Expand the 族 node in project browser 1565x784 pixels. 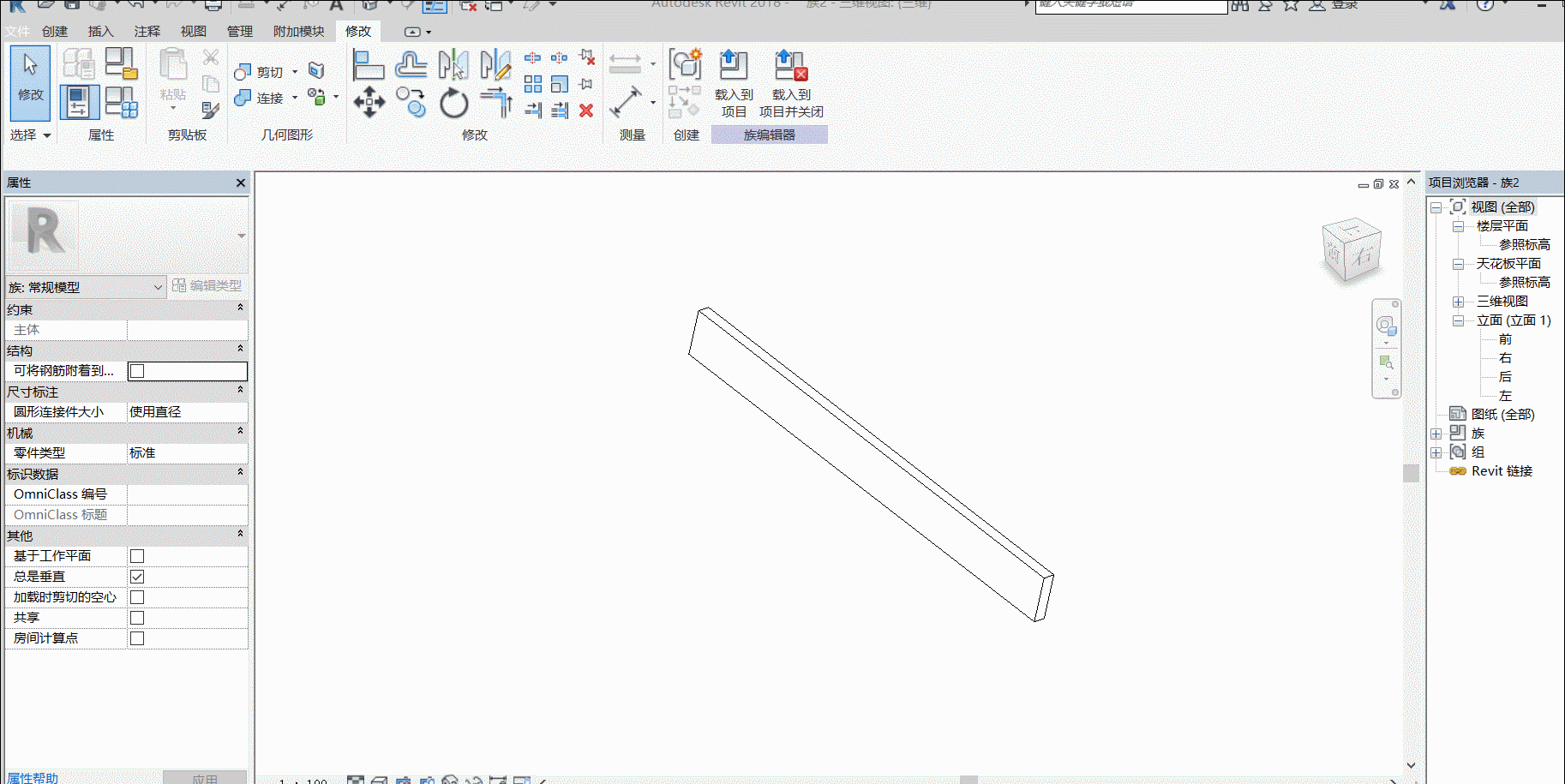(1436, 434)
